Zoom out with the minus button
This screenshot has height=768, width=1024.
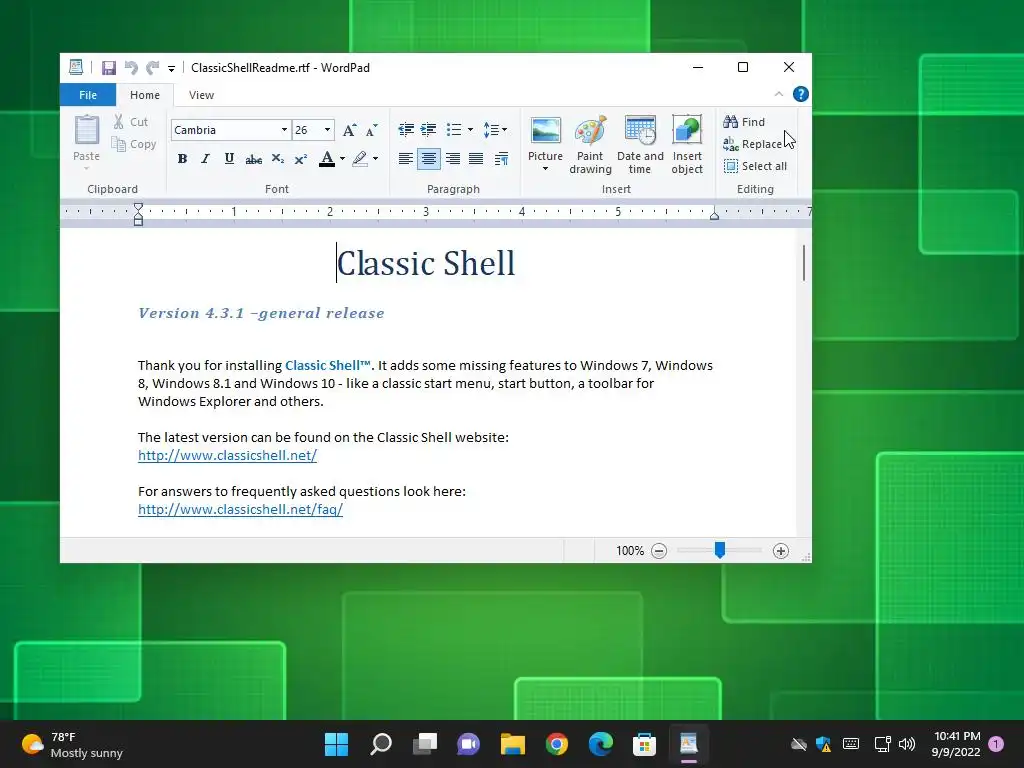pyautogui.click(x=659, y=551)
